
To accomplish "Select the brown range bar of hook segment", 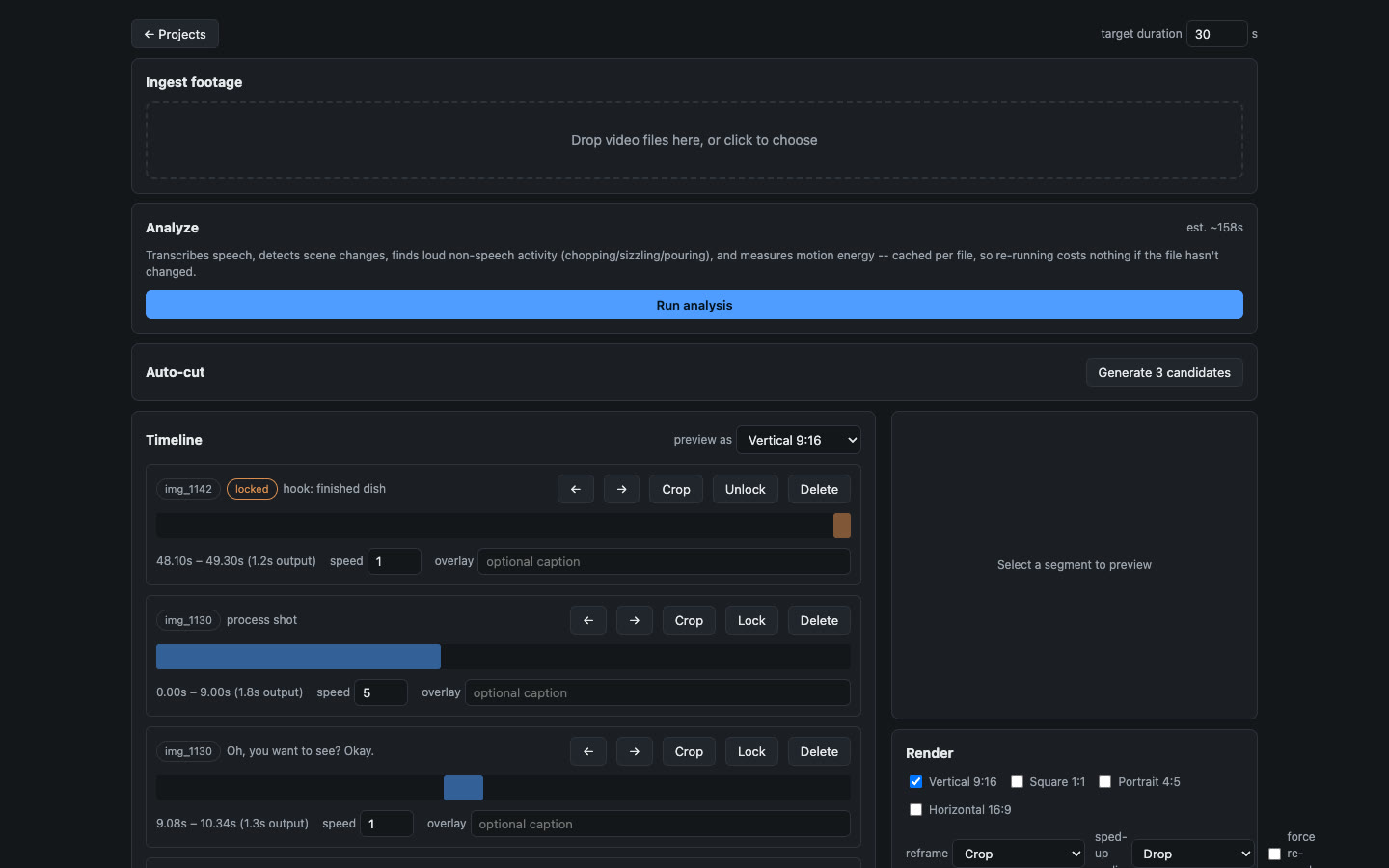I will [842, 526].
